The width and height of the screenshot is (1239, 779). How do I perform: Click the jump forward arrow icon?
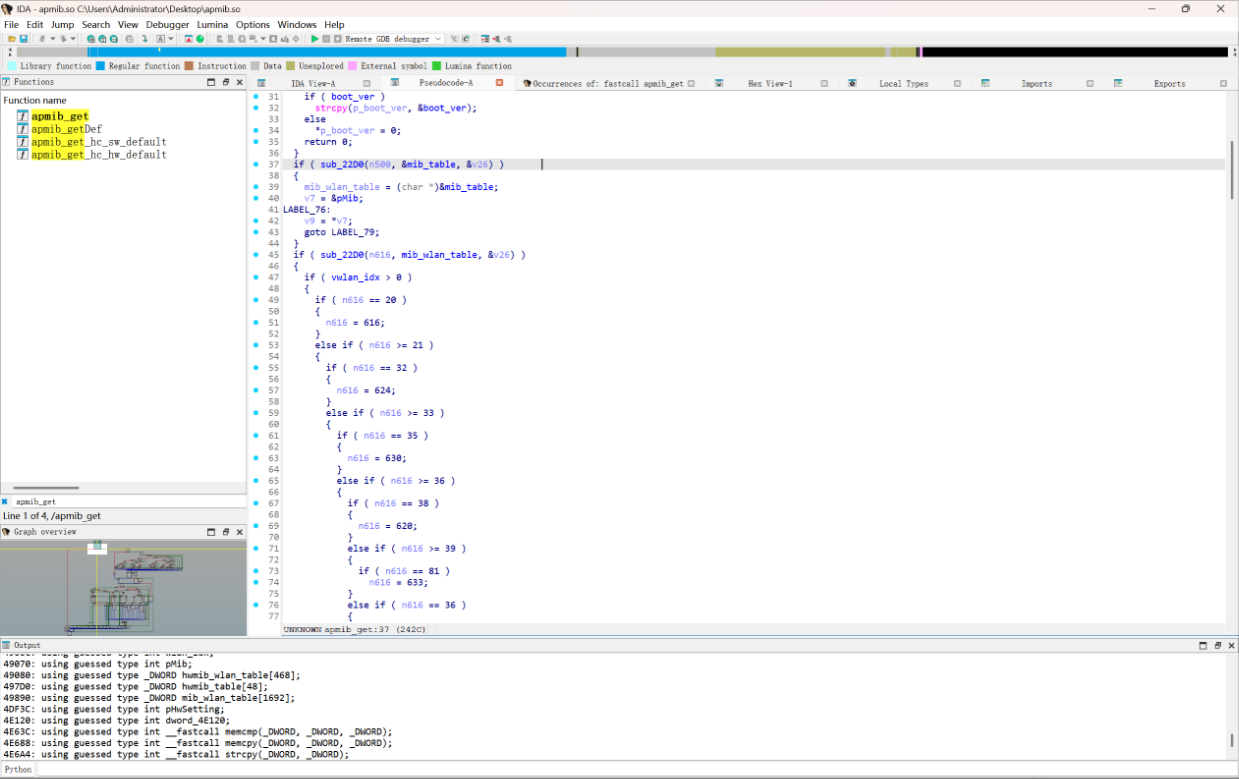pyautogui.click(x=63, y=39)
